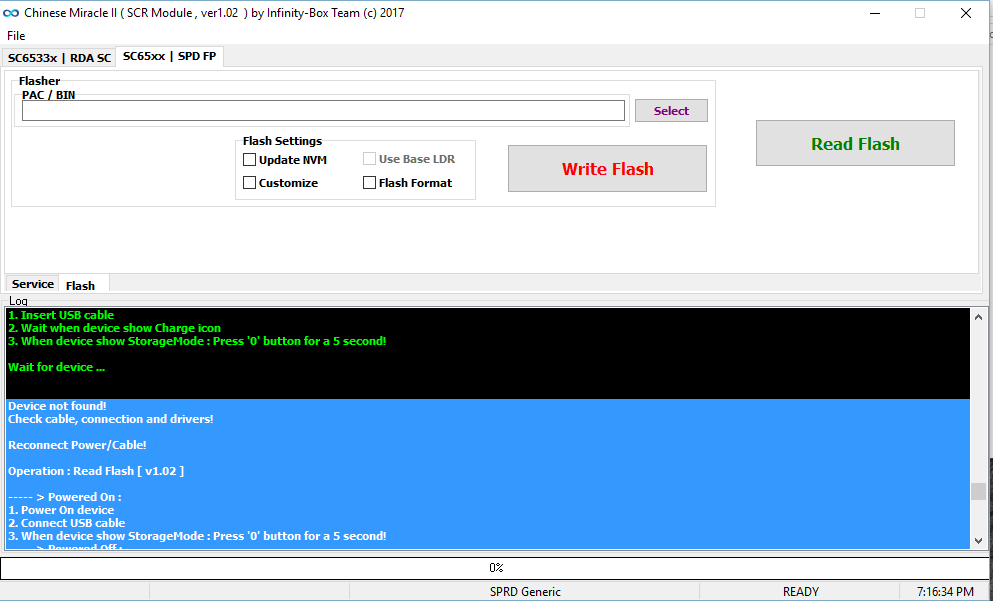Click '----- > Powered On :' log line

tap(65, 497)
